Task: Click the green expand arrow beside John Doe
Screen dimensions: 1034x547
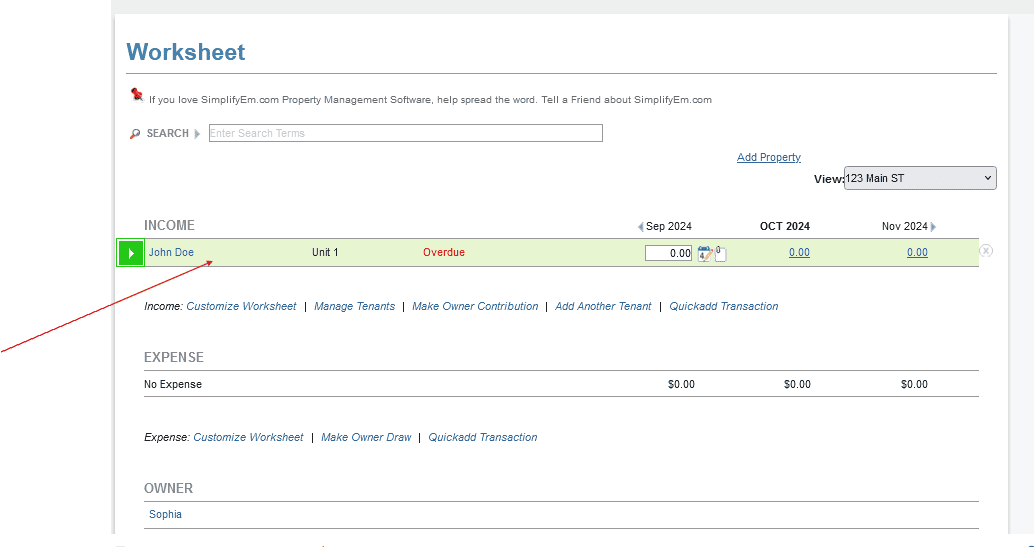Action: pos(131,253)
